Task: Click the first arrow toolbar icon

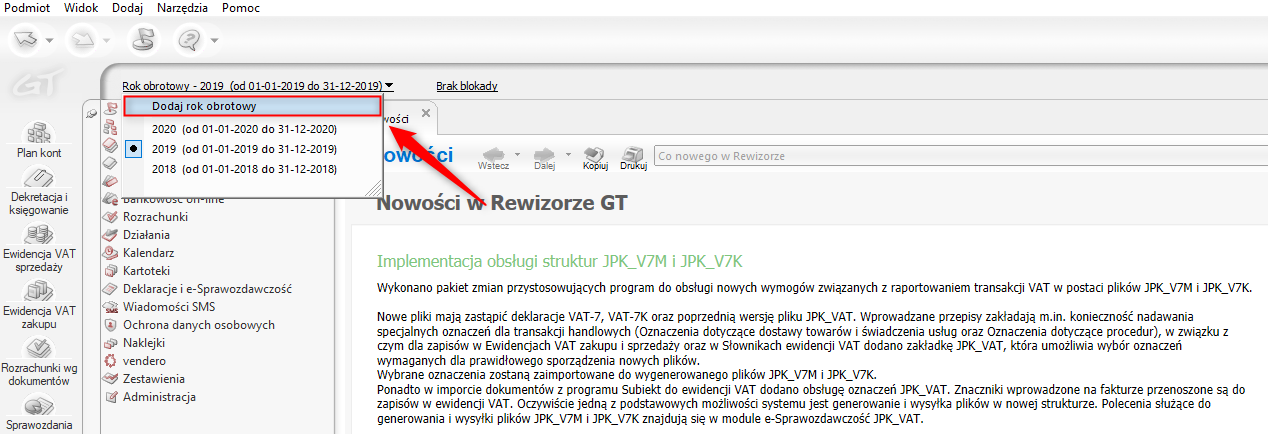Action: click(27, 40)
